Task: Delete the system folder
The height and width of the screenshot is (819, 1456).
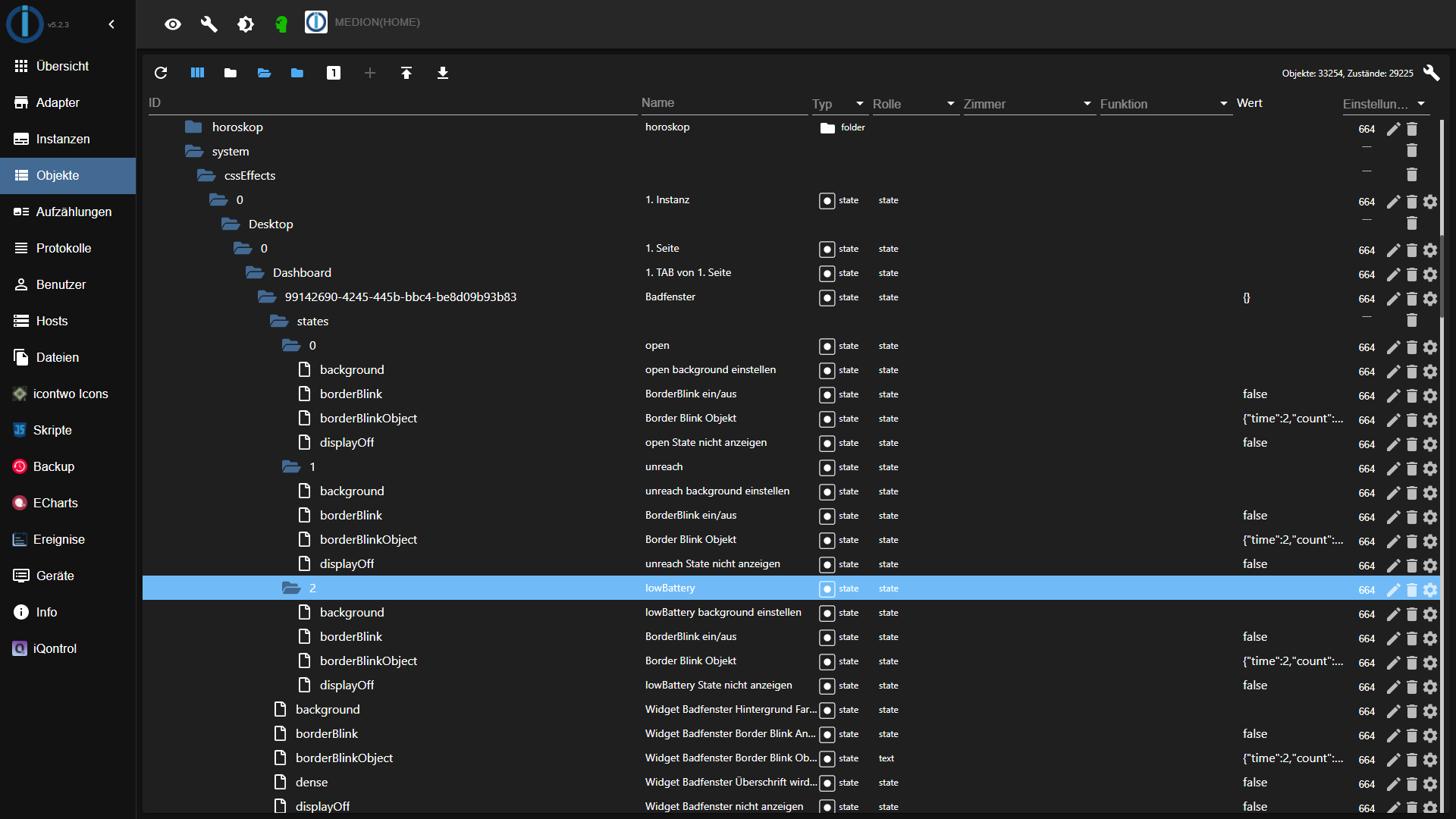Action: (1412, 151)
